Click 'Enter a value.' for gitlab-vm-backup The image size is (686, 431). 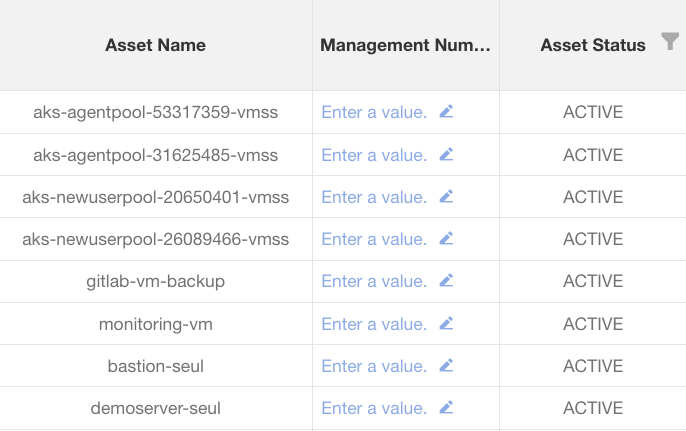pyautogui.click(x=374, y=281)
